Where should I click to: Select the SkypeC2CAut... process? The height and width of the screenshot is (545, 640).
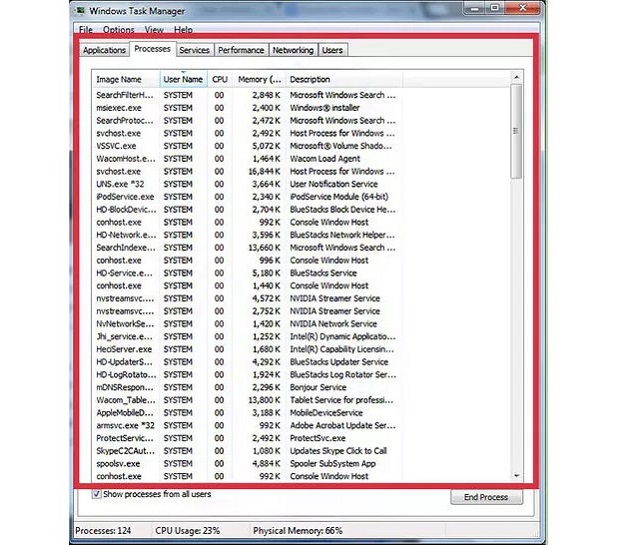pyautogui.click(x=247, y=451)
